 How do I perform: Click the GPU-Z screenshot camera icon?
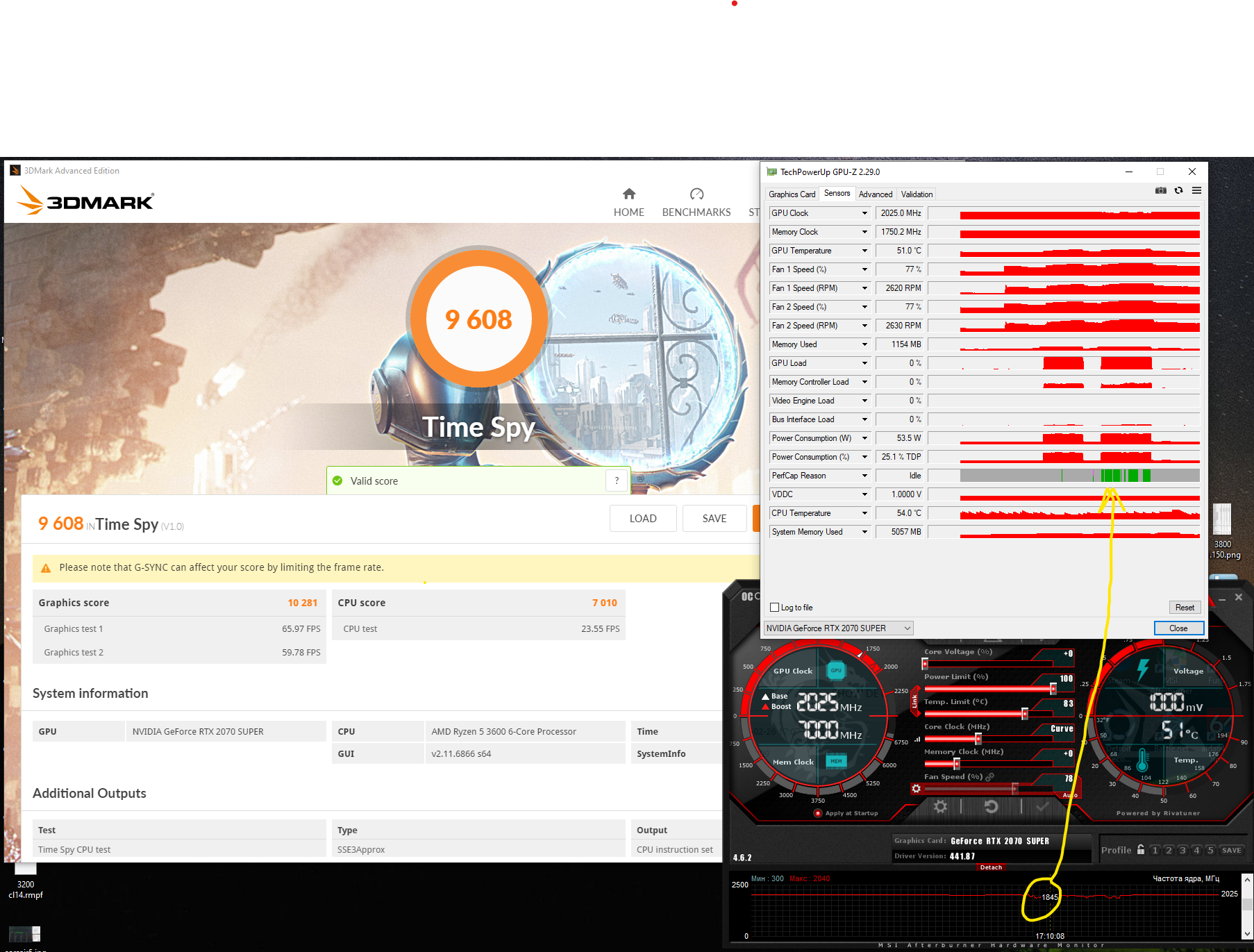[1160, 190]
